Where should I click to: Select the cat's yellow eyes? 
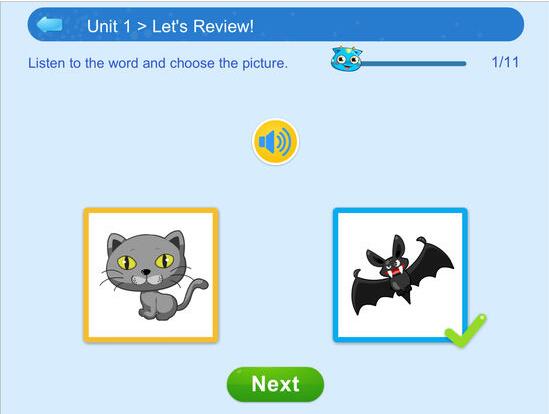(x=146, y=262)
